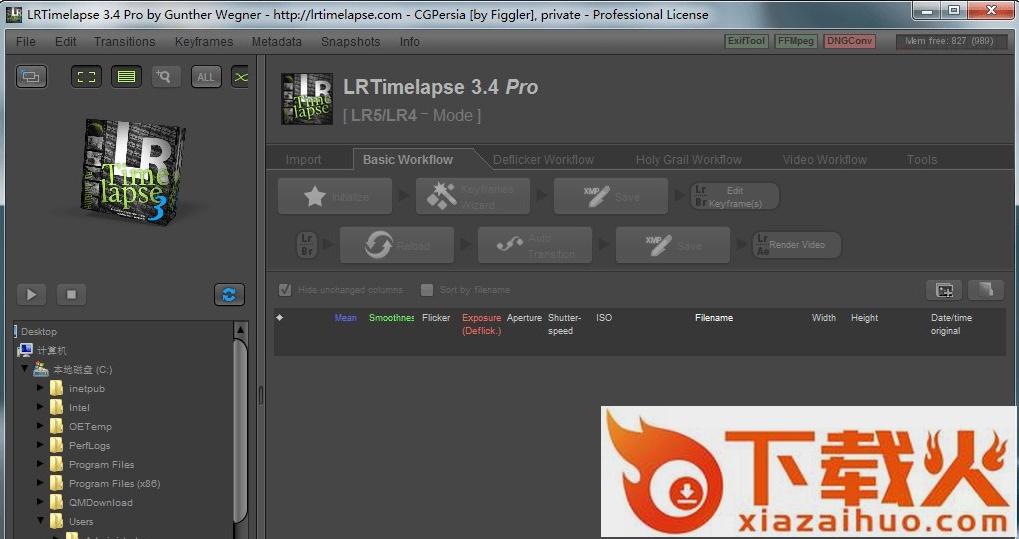Viewport: 1019px width, 539px height.
Task: Click the first-row XMP Save button
Action: (610, 196)
